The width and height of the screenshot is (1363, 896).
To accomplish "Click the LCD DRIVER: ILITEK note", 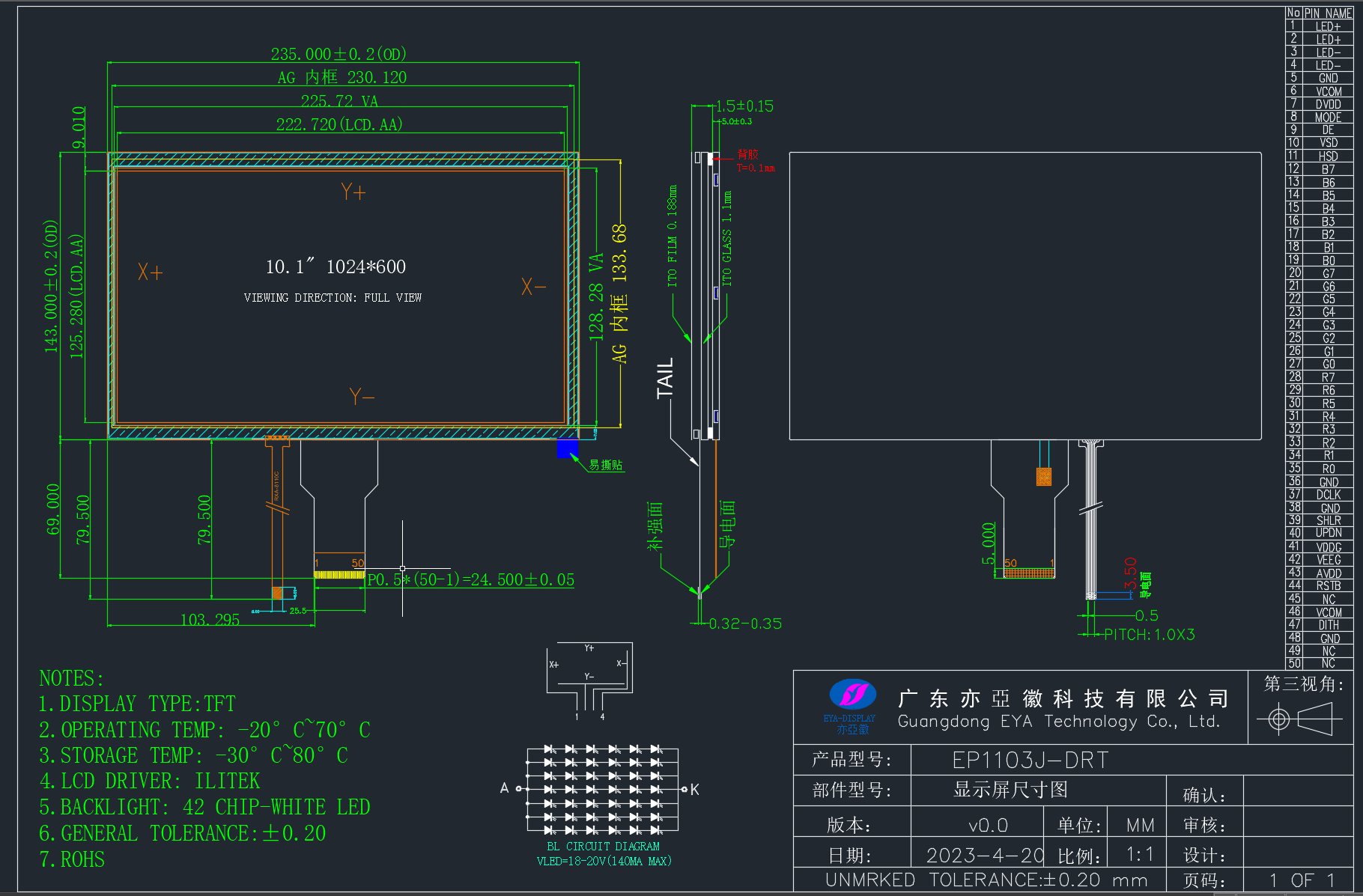I will [150, 781].
